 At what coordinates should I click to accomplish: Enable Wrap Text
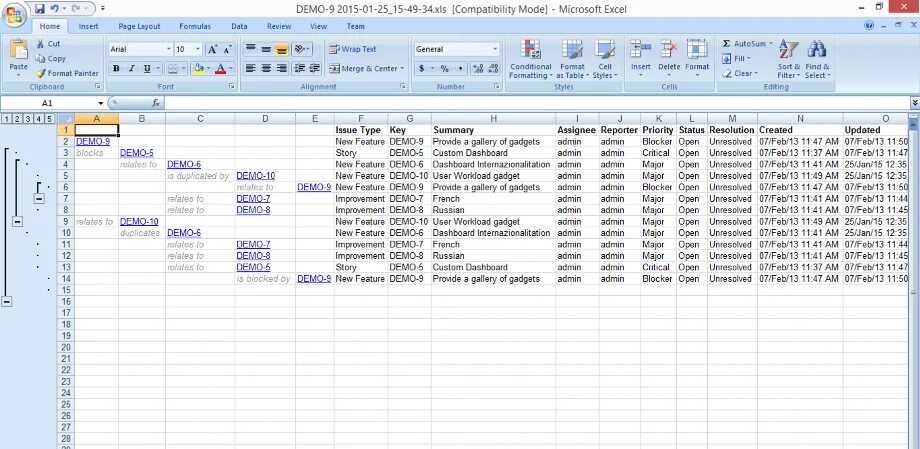coord(353,49)
